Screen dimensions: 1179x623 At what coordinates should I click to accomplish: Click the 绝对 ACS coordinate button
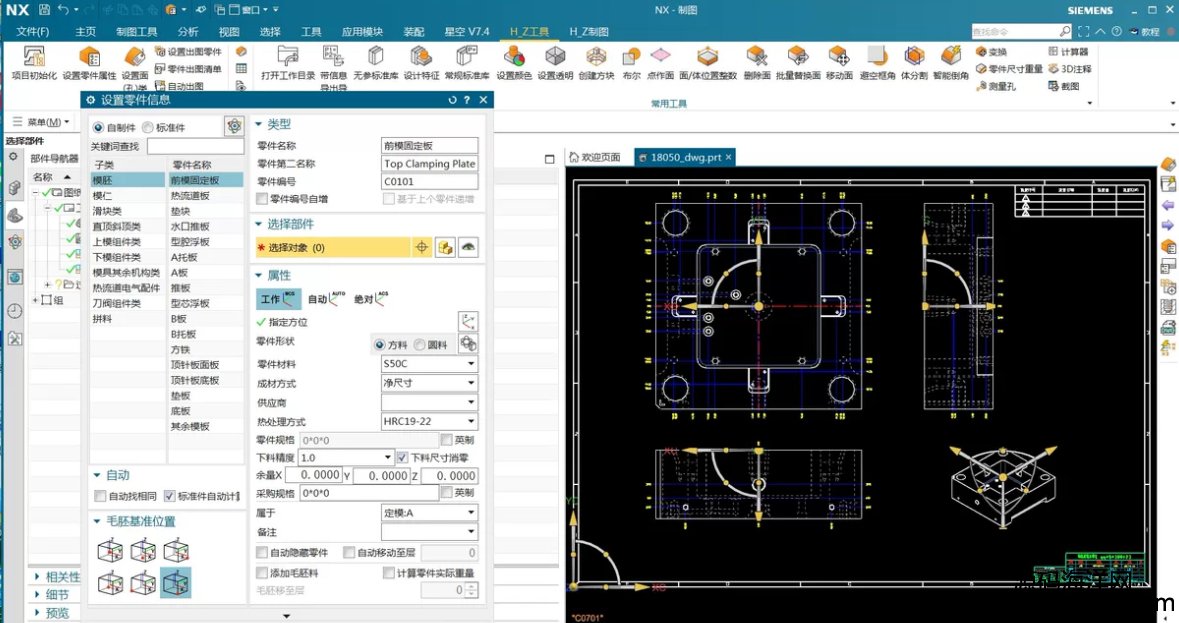[x=371, y=299]
